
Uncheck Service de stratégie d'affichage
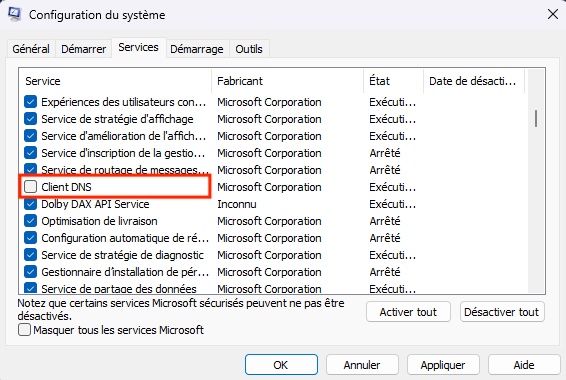pos(31,119)
